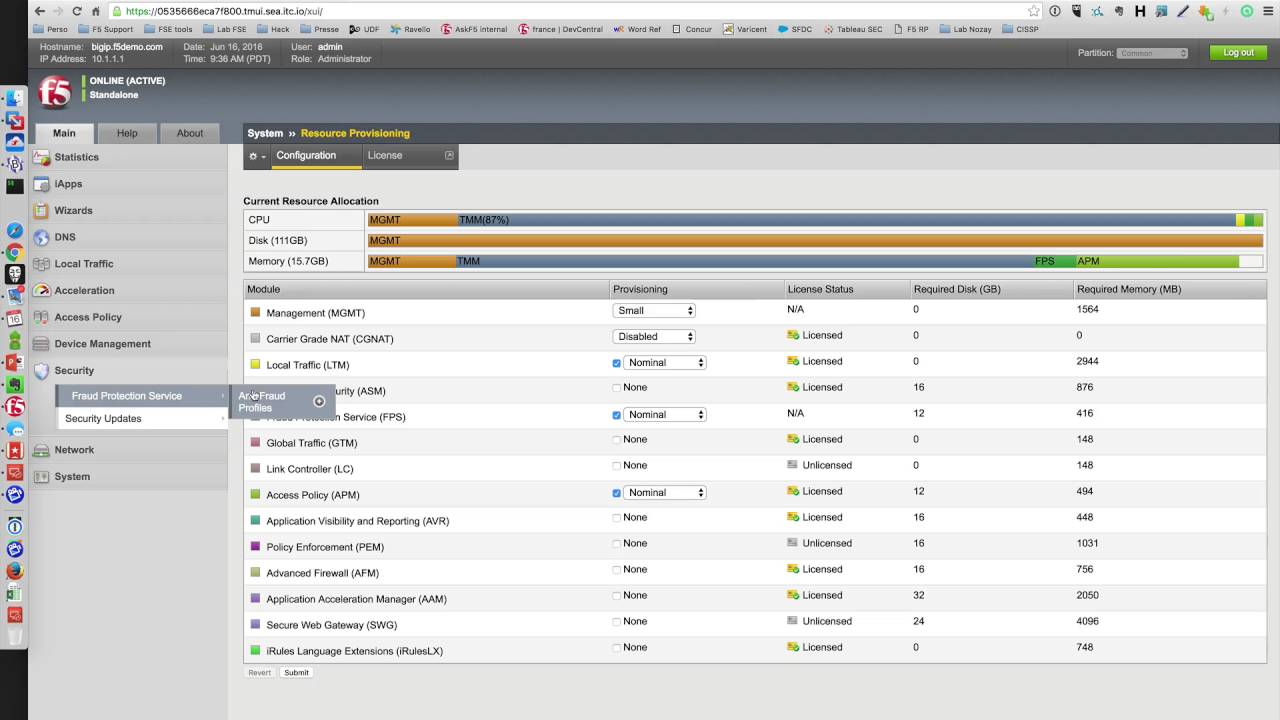This screenshot has height=720, width=1280.
Task: Expand the Security Updates submenu arrow
Action: tap(222, 419)
